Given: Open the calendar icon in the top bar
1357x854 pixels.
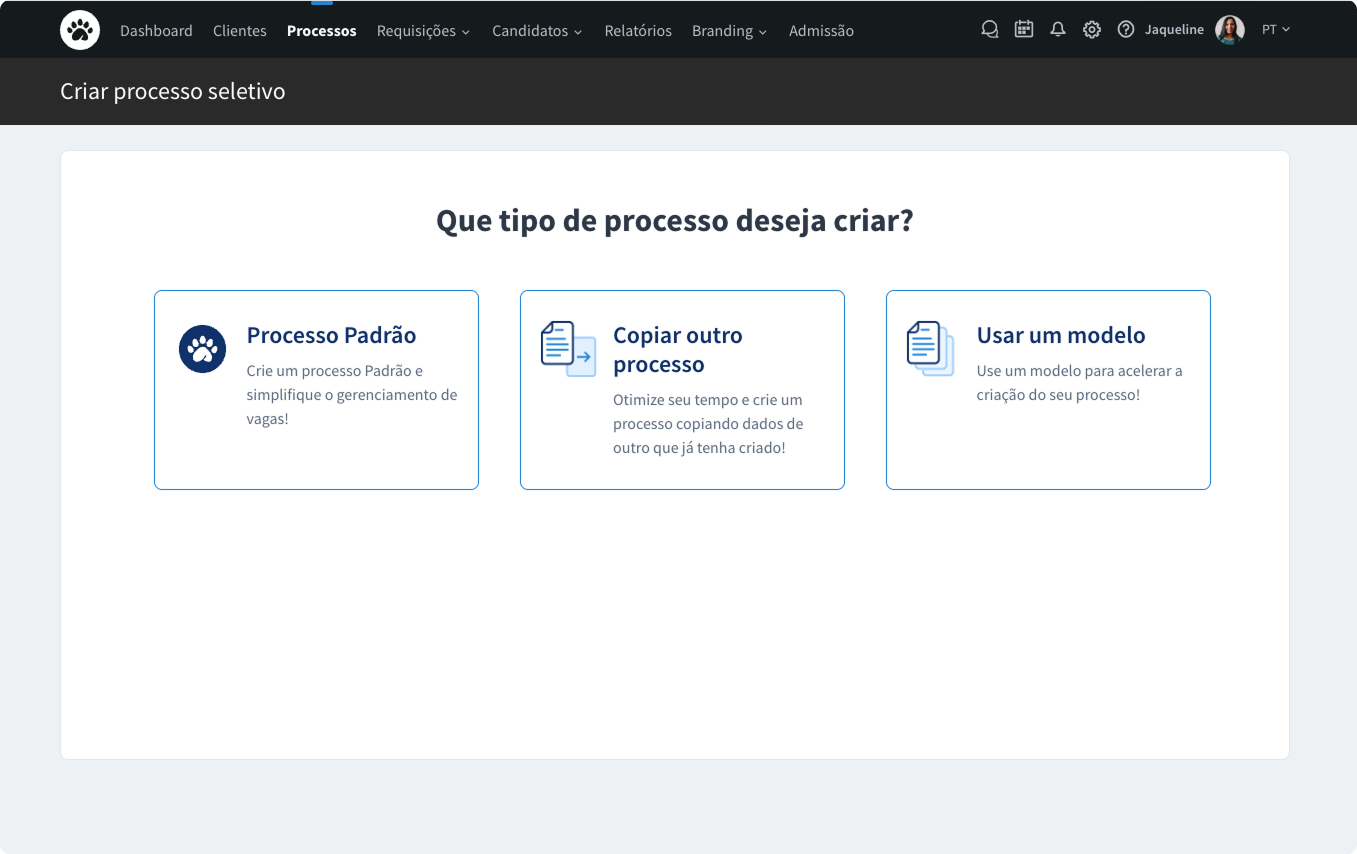Looking at the screenshot, I should [x=1023, y=29].
